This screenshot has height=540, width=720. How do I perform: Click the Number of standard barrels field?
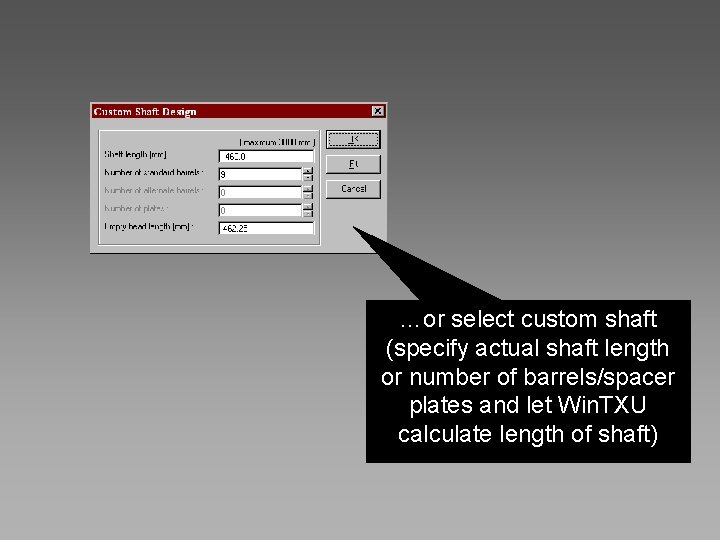[260, 174]
